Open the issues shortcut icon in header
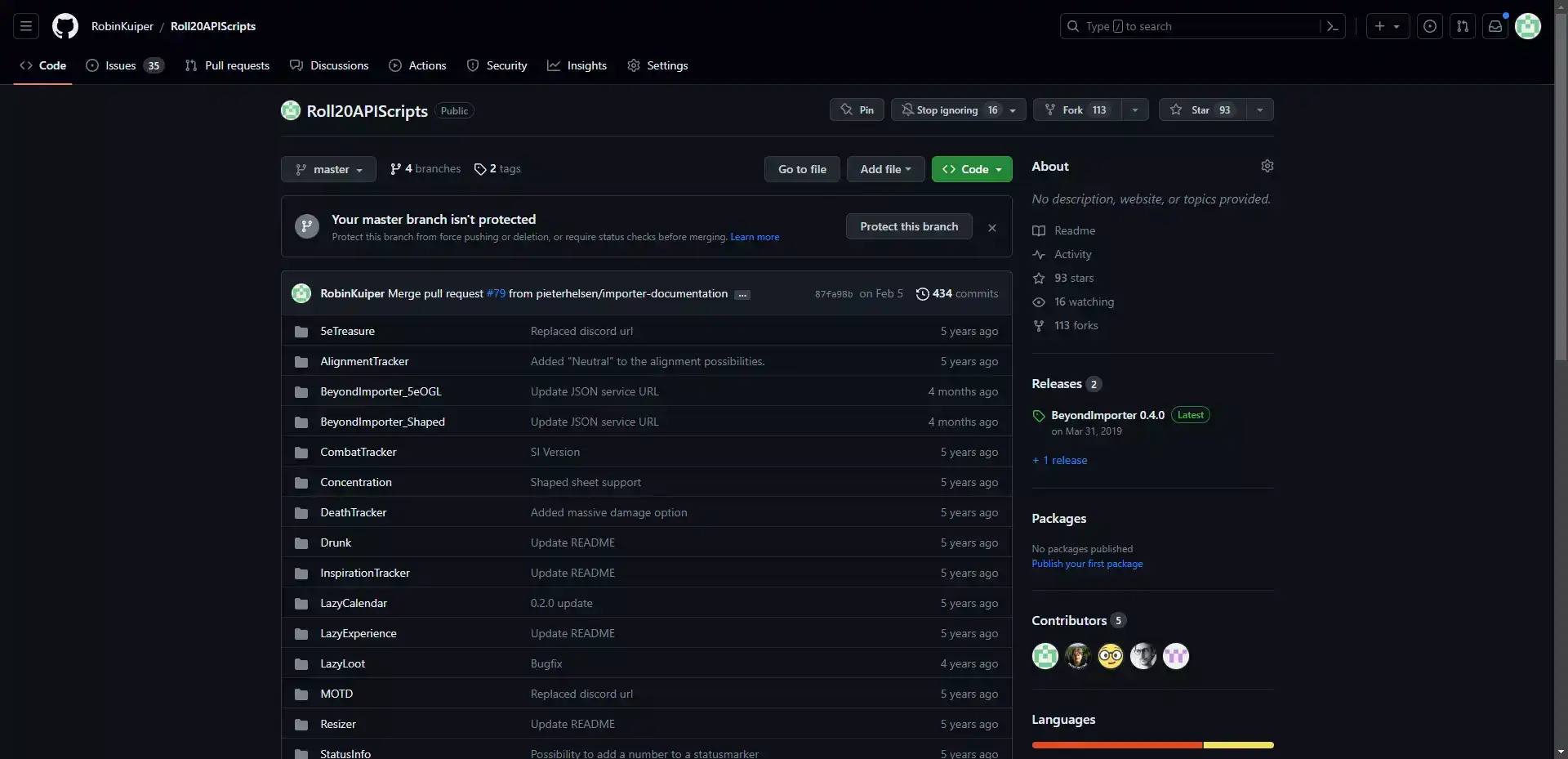Image resolution: width=1568 pixels, height=759 pixels. (1430, 26)
